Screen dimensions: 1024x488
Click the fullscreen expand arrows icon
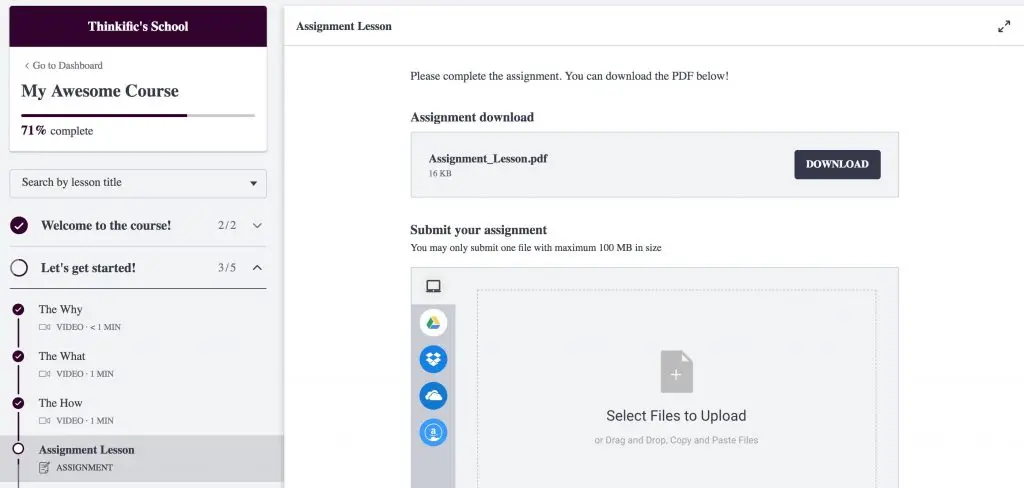pyautogui.click(x=1004, y=27)
